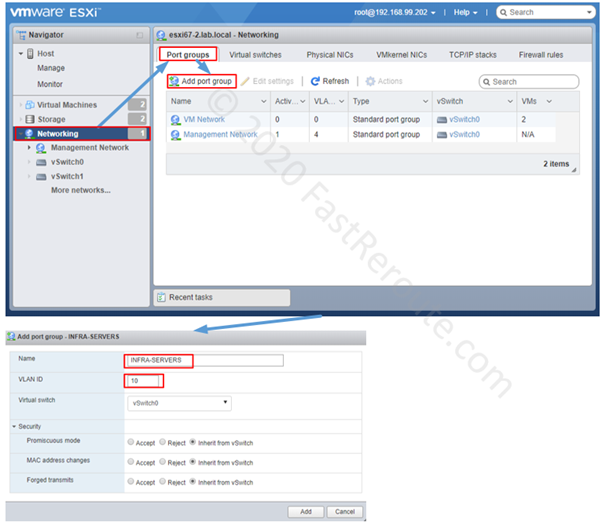The image size is (602, 526).
Task: Select Reject for MAC address changes
Action: (163, 462)
